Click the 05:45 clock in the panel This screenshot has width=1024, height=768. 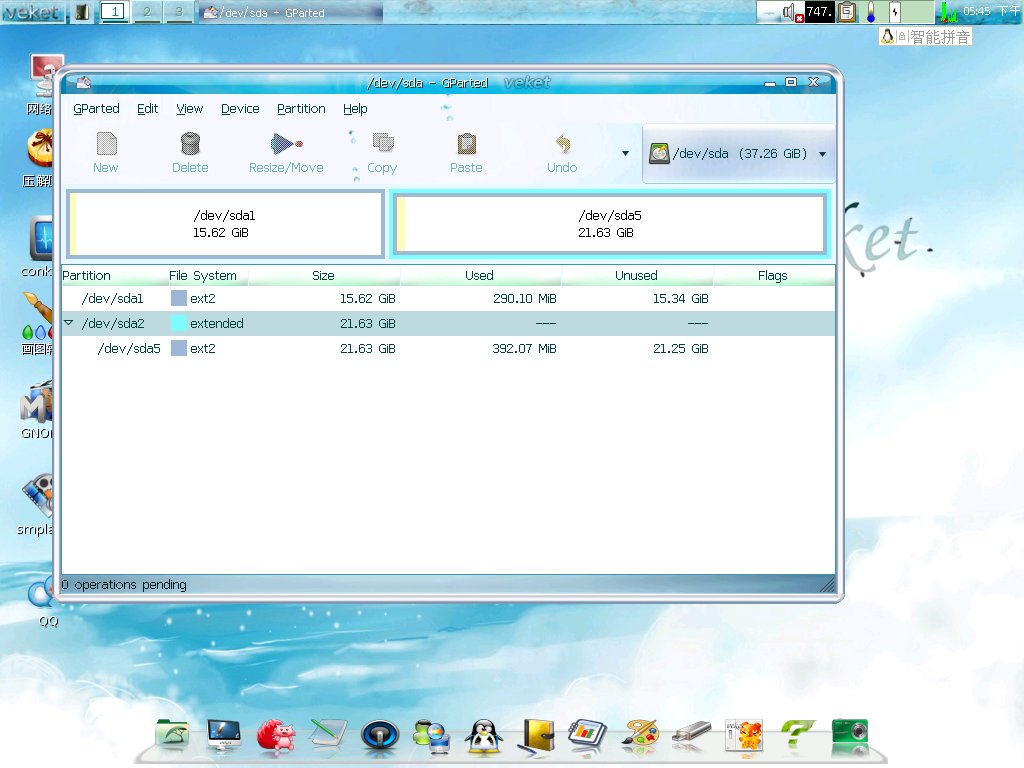pyautogui.click(x=991, y=11)
